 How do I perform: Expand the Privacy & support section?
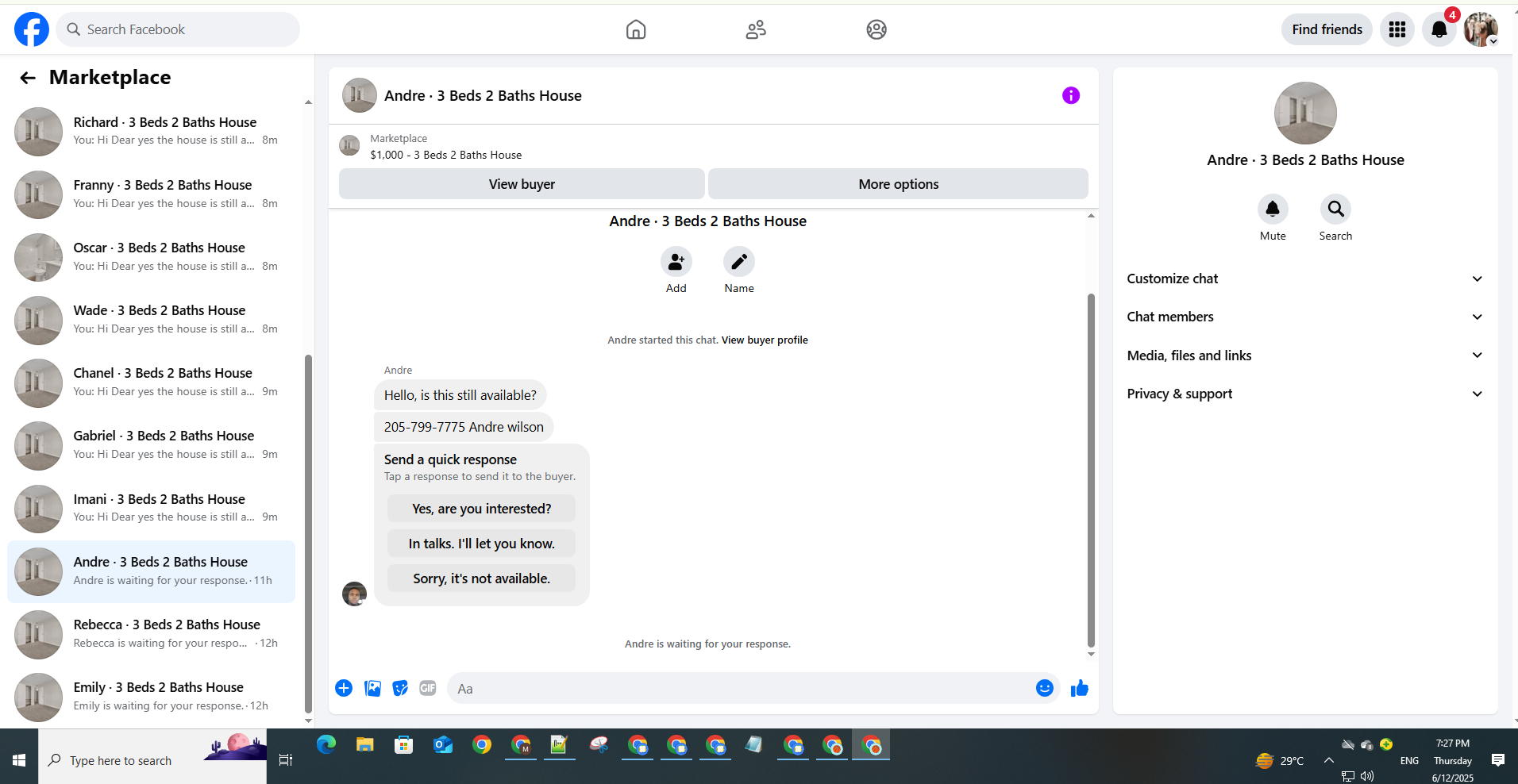coord(1305,394)
